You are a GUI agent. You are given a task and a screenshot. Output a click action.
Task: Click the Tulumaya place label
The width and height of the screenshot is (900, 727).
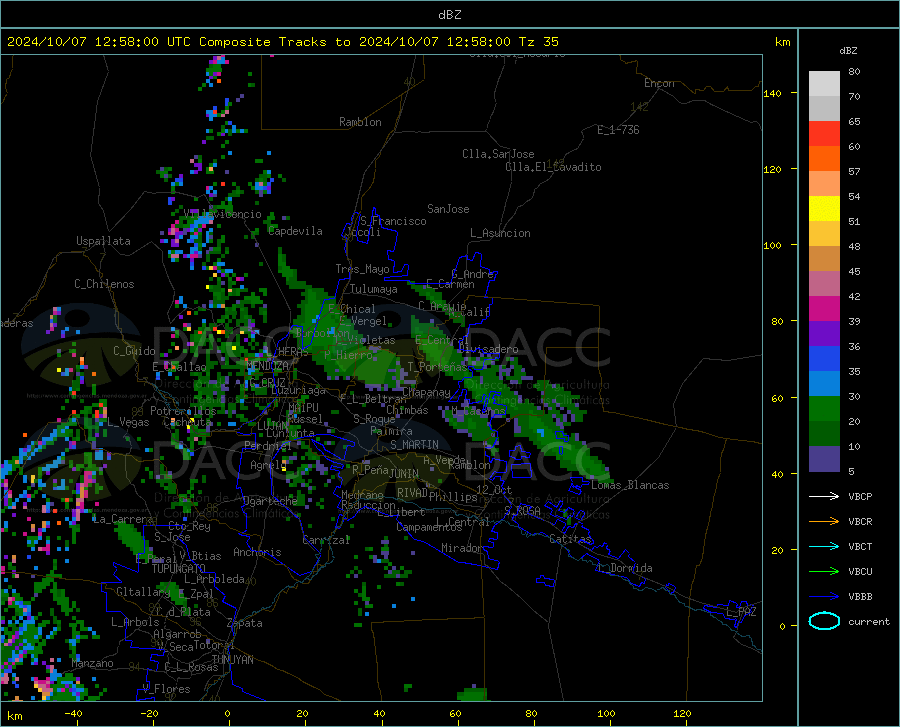pos(374,289)
